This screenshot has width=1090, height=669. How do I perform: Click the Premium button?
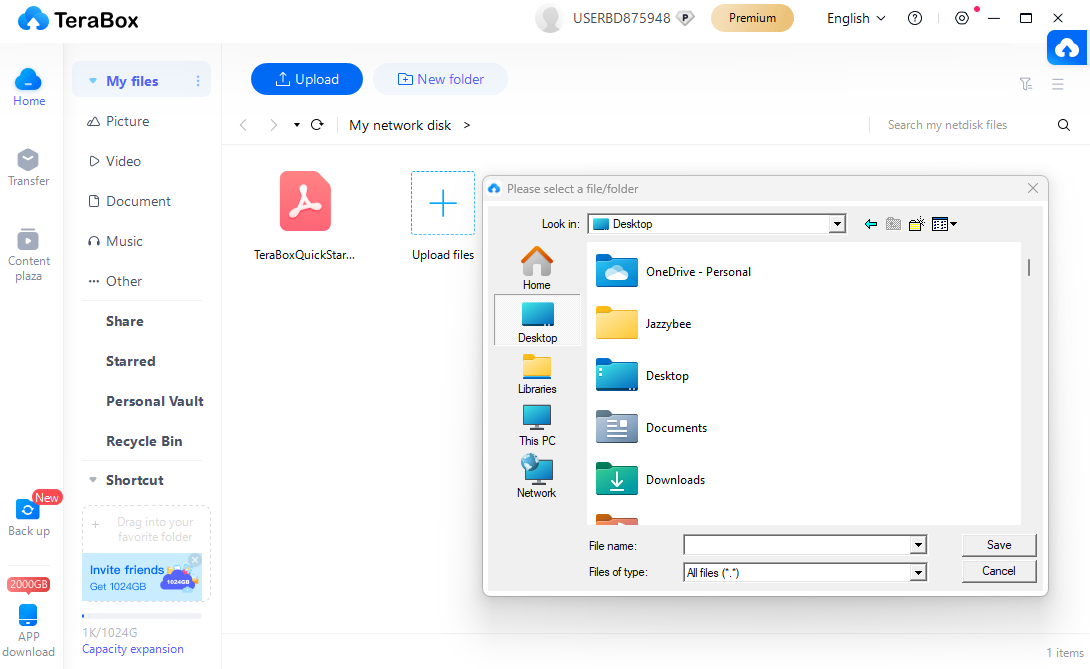(752, 18)
